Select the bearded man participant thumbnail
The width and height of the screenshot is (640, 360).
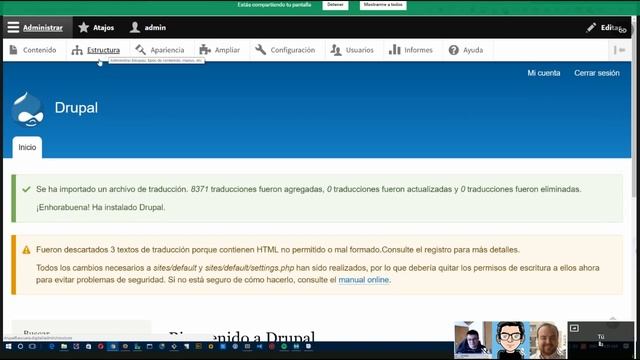click(x=548, y=340)
